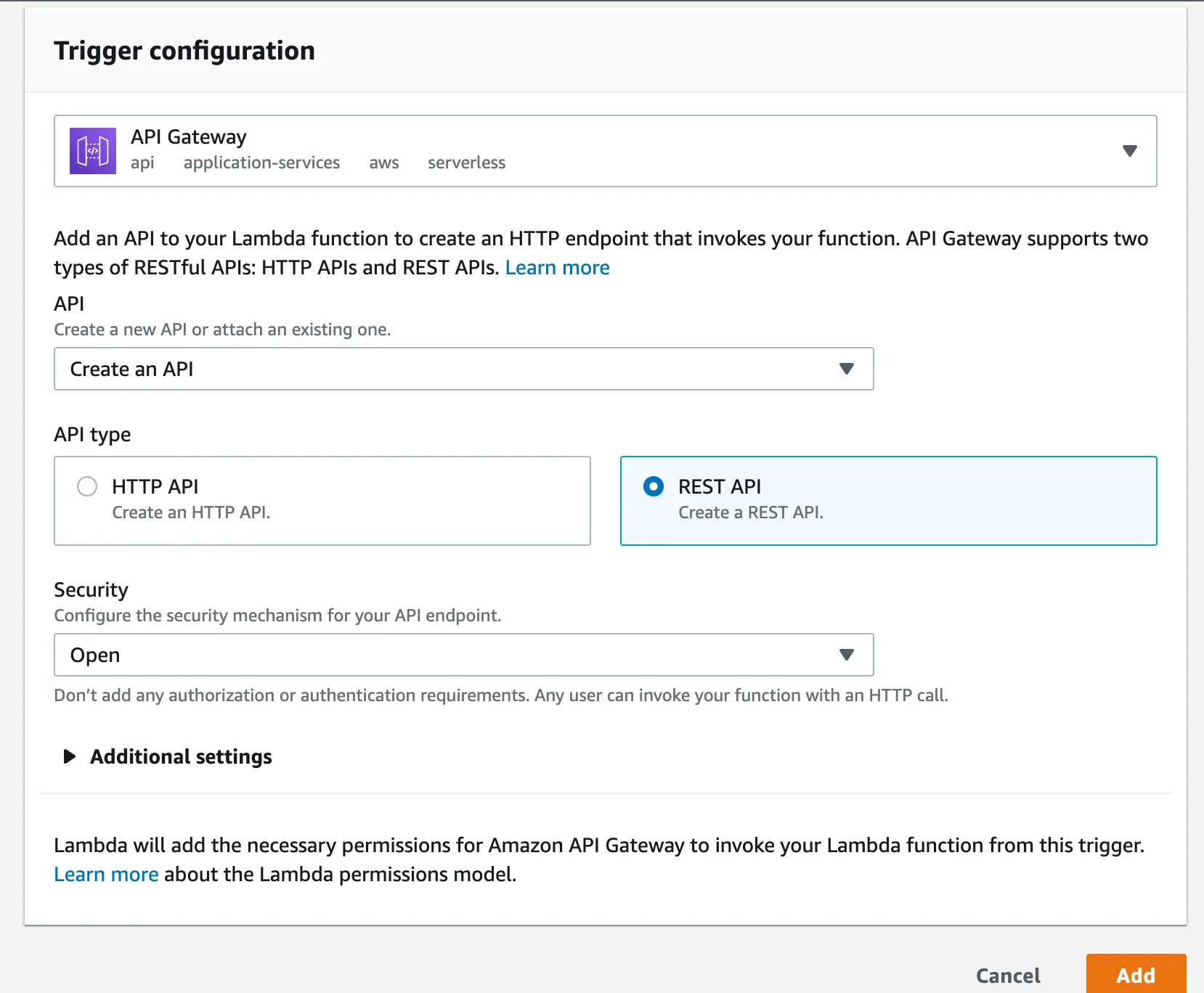Click the 'aws' tag in trigger selector
The width and height of the screenshot is (1204, 993).
click(x=383, y=163)
